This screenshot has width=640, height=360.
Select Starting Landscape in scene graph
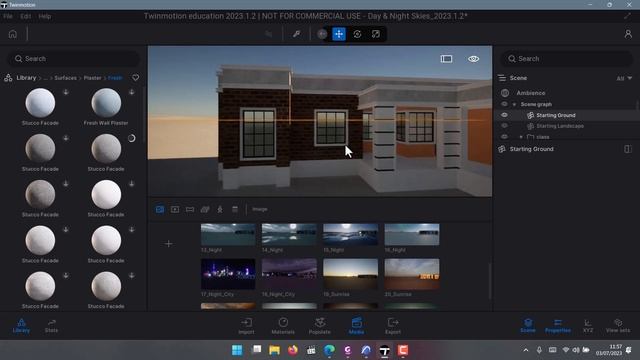tap(560, 126)
